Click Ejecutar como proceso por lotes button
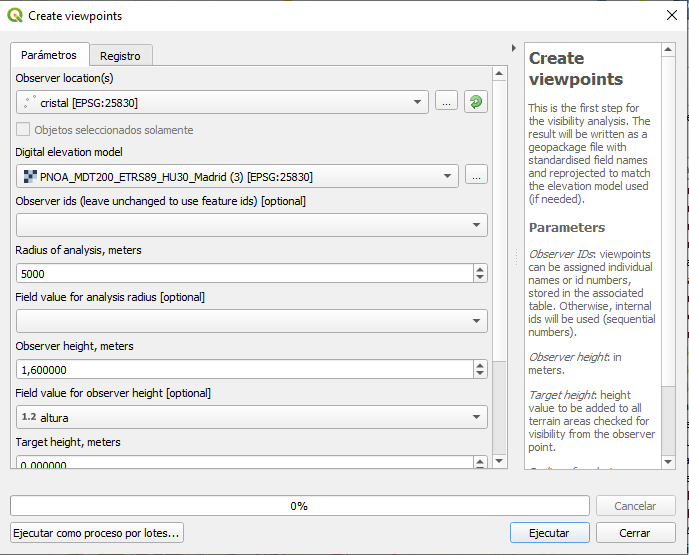This screenshot has height=555, width=689. (97, 533)
